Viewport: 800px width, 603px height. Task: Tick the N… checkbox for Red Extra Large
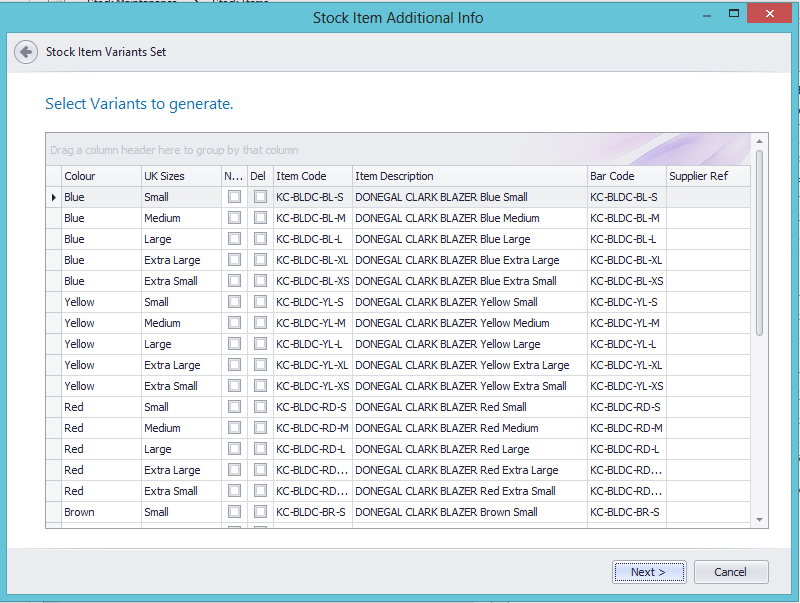click(234, 470)
